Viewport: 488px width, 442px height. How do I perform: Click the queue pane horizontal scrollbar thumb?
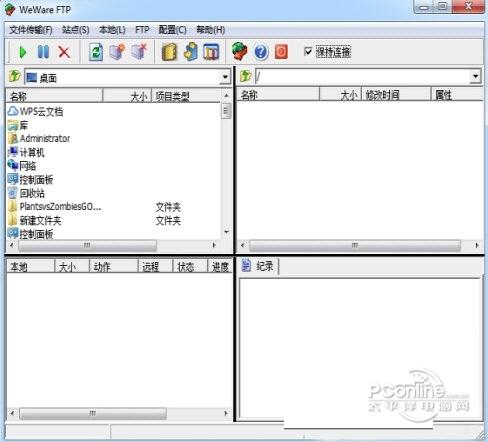[x=93, y=413]
